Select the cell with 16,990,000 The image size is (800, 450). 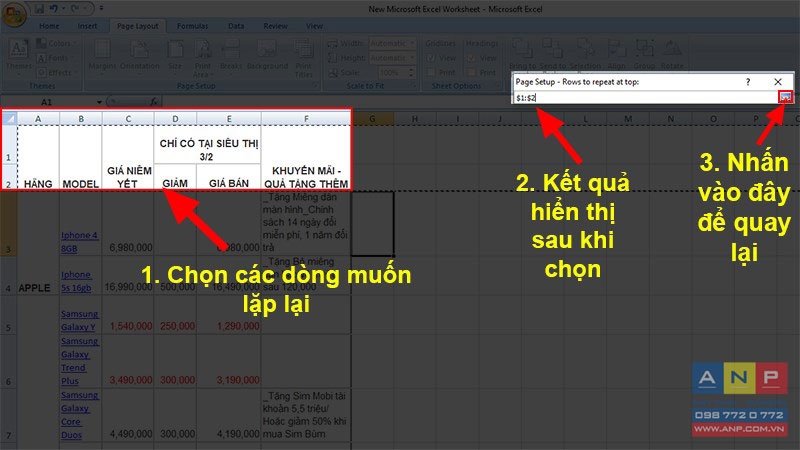pyautogui.click(x=128, y=276)
